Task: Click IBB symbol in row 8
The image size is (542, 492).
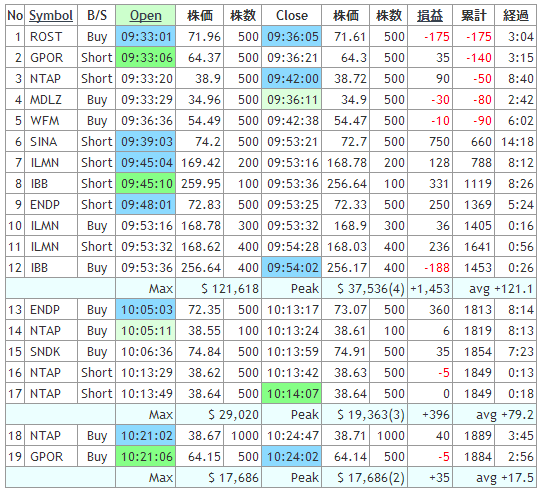Action: click(39, 184)
